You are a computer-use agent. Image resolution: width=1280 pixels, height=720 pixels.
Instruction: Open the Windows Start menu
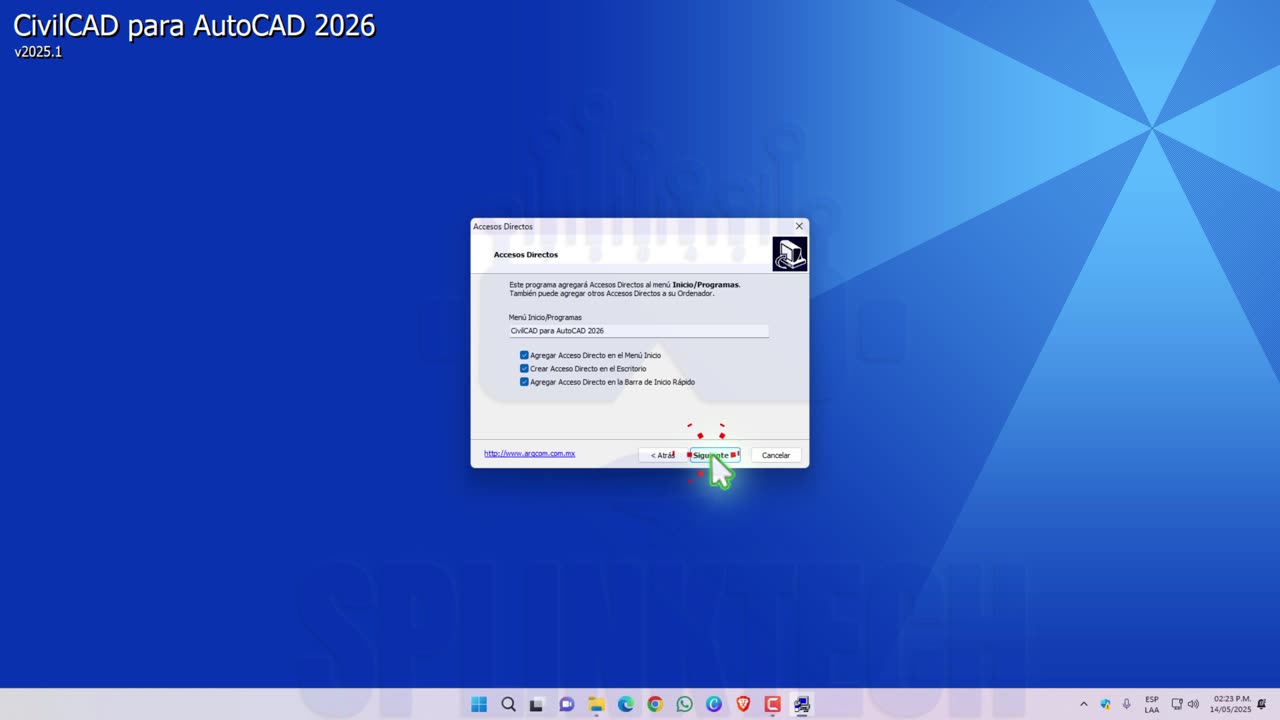(x=479, y=704)
